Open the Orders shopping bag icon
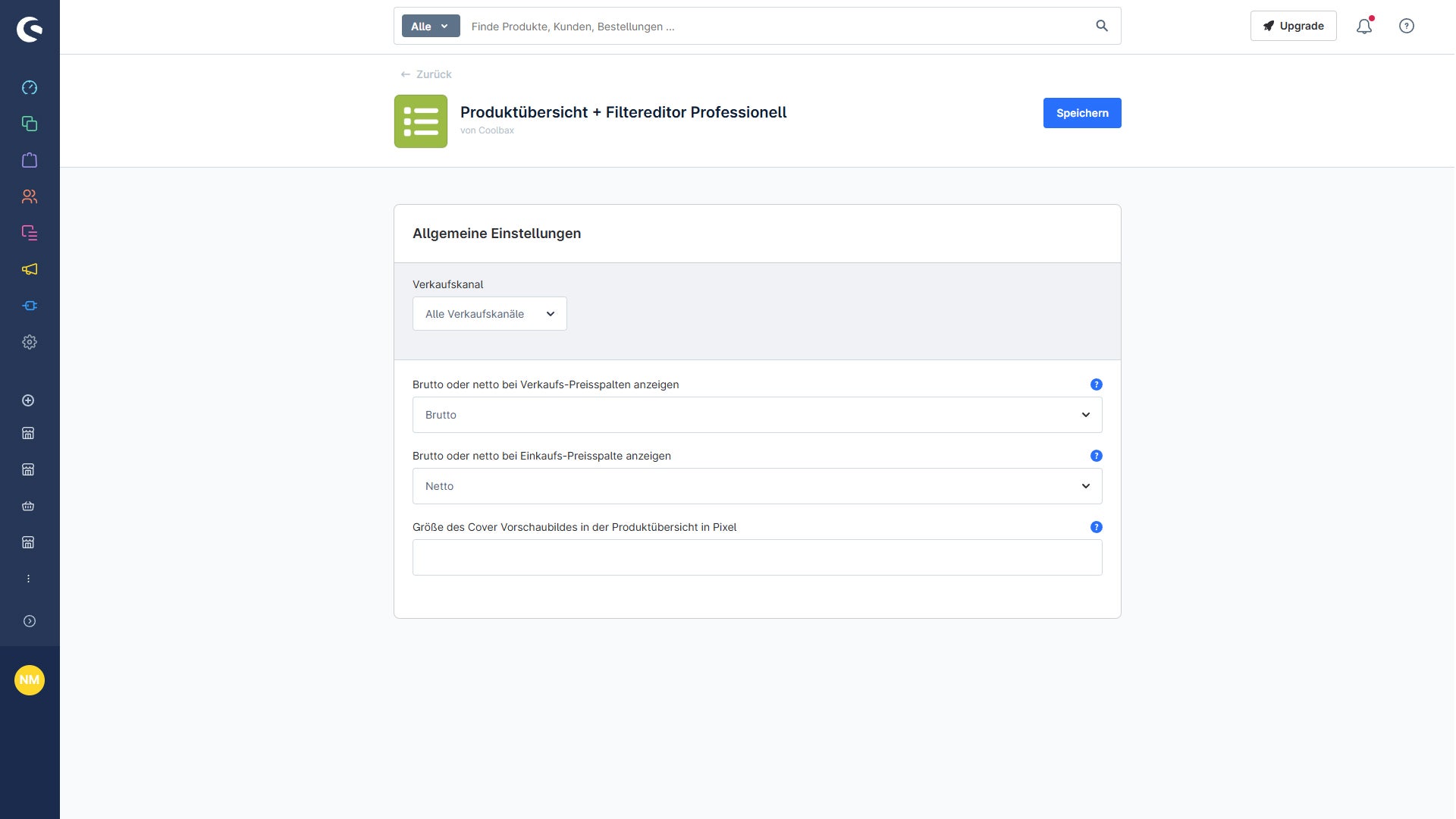The width and height of the screenshot is (1456, 819). pyautogui.click(x=30, y=160)
